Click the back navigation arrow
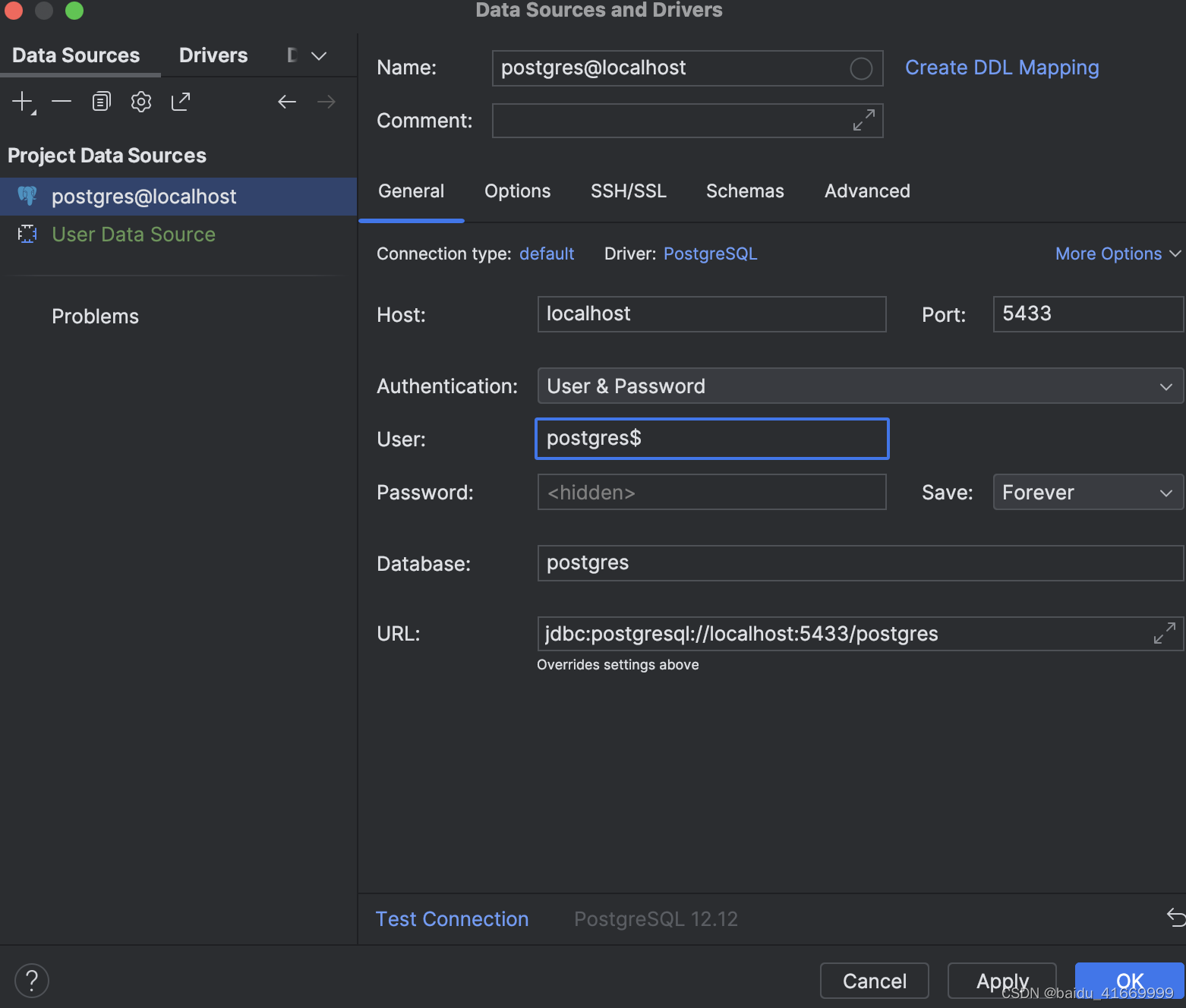The height and width of the screenshot is (1008, 1186). pyautogui.click(x=286, y=101)
